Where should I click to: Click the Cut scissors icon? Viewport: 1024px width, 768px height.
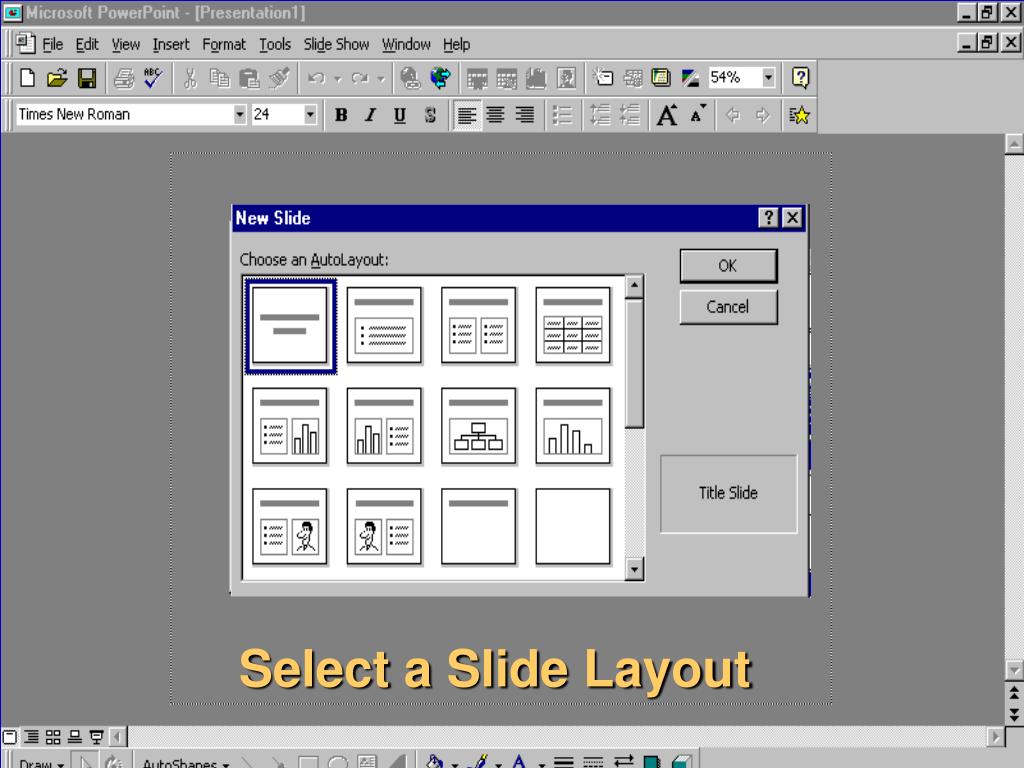190,78
